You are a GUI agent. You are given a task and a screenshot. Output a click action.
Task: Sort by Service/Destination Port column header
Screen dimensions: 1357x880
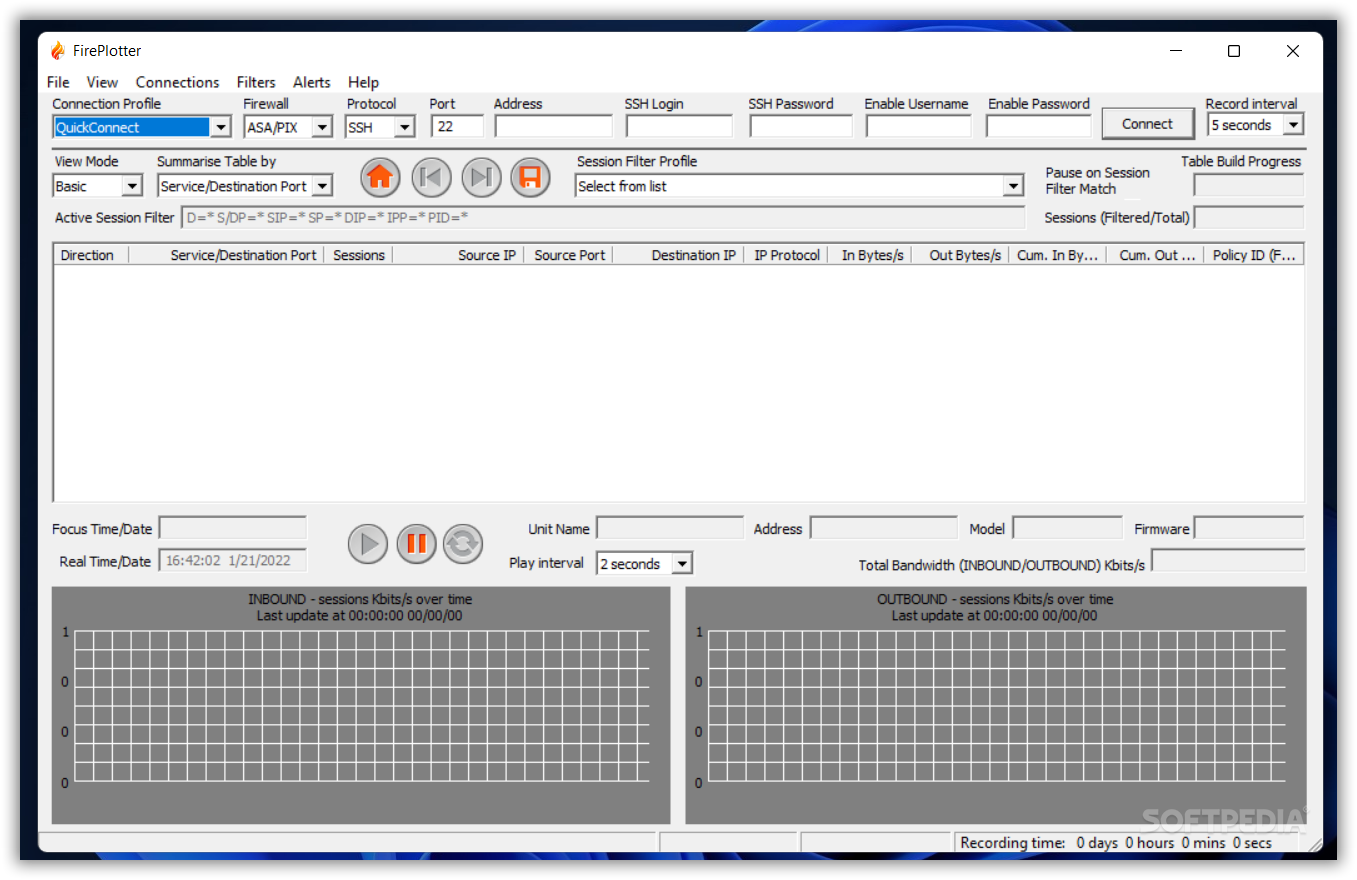point(226,255)
